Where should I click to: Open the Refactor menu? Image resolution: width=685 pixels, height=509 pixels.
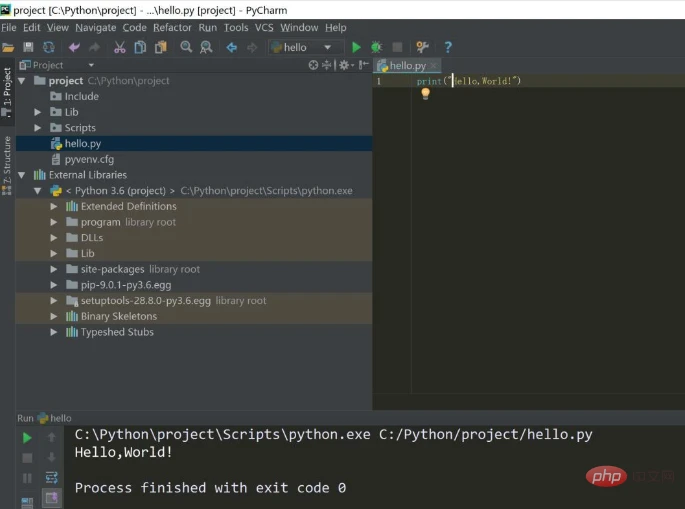tap(172, 28)
